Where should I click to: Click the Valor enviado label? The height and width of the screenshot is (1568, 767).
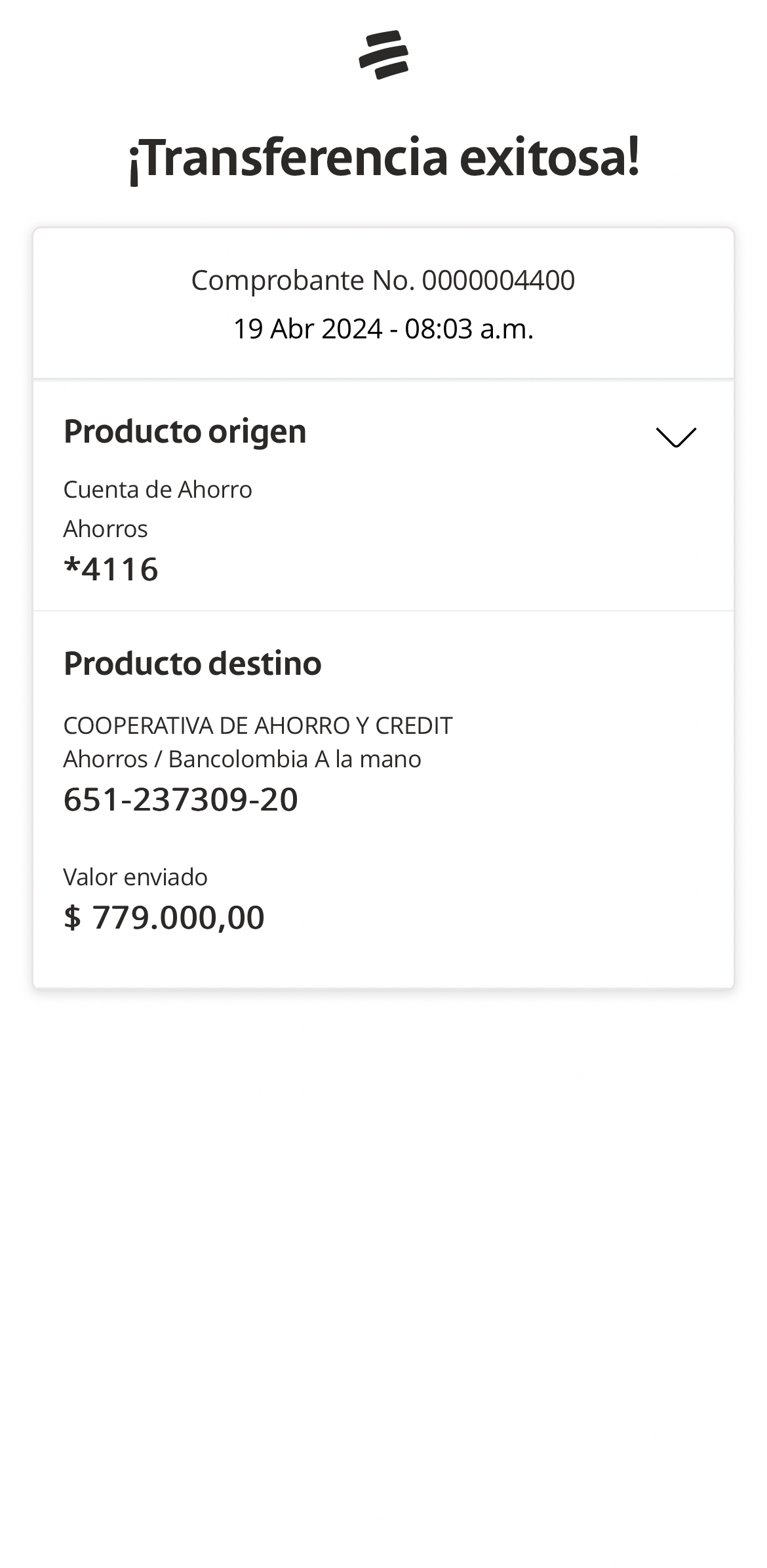[135, 877]
